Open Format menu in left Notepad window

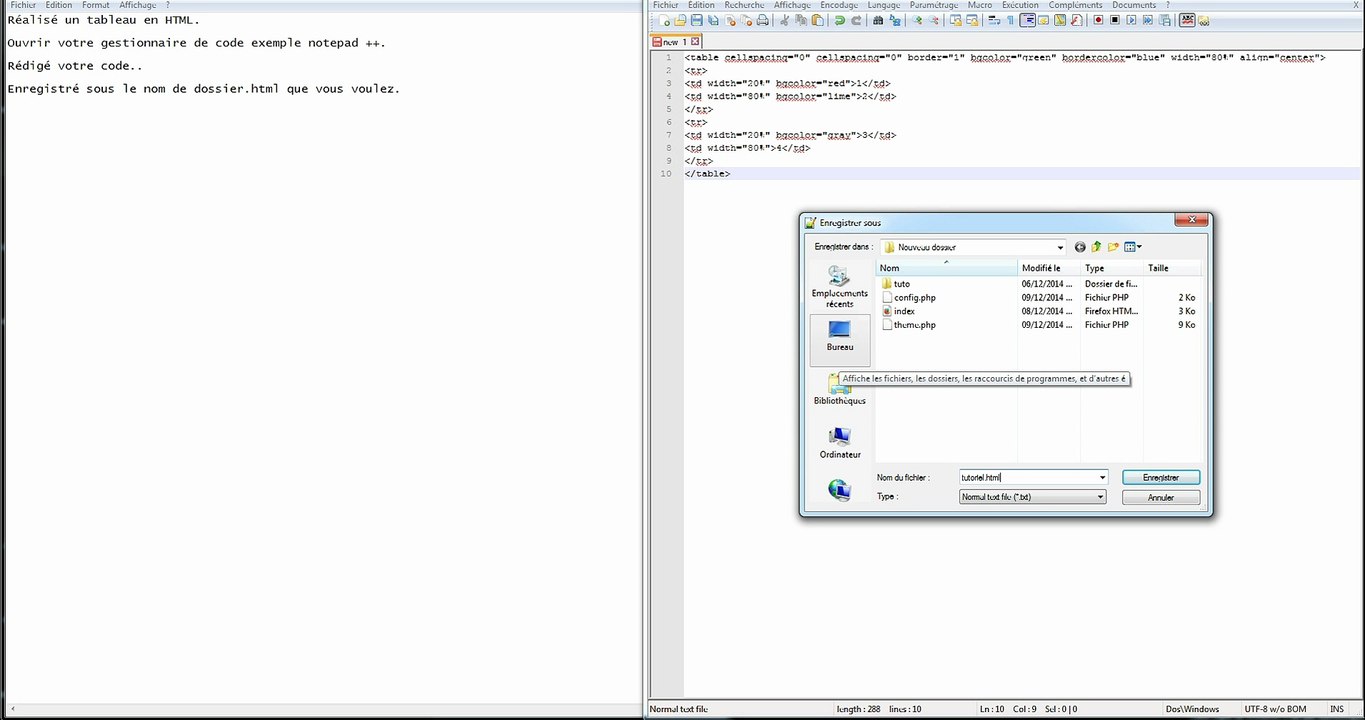click(96, 5)
